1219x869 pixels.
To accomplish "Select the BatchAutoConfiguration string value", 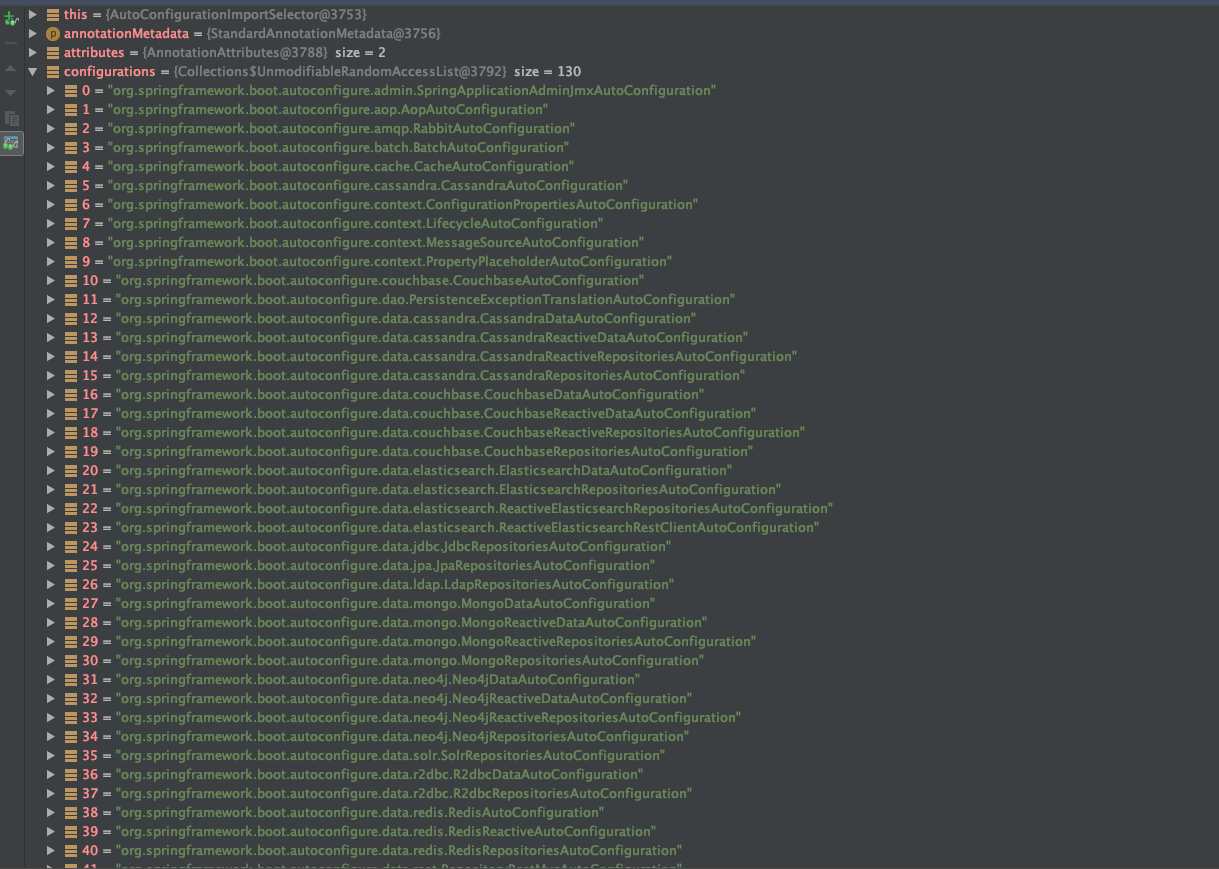I will pos(338,148).
